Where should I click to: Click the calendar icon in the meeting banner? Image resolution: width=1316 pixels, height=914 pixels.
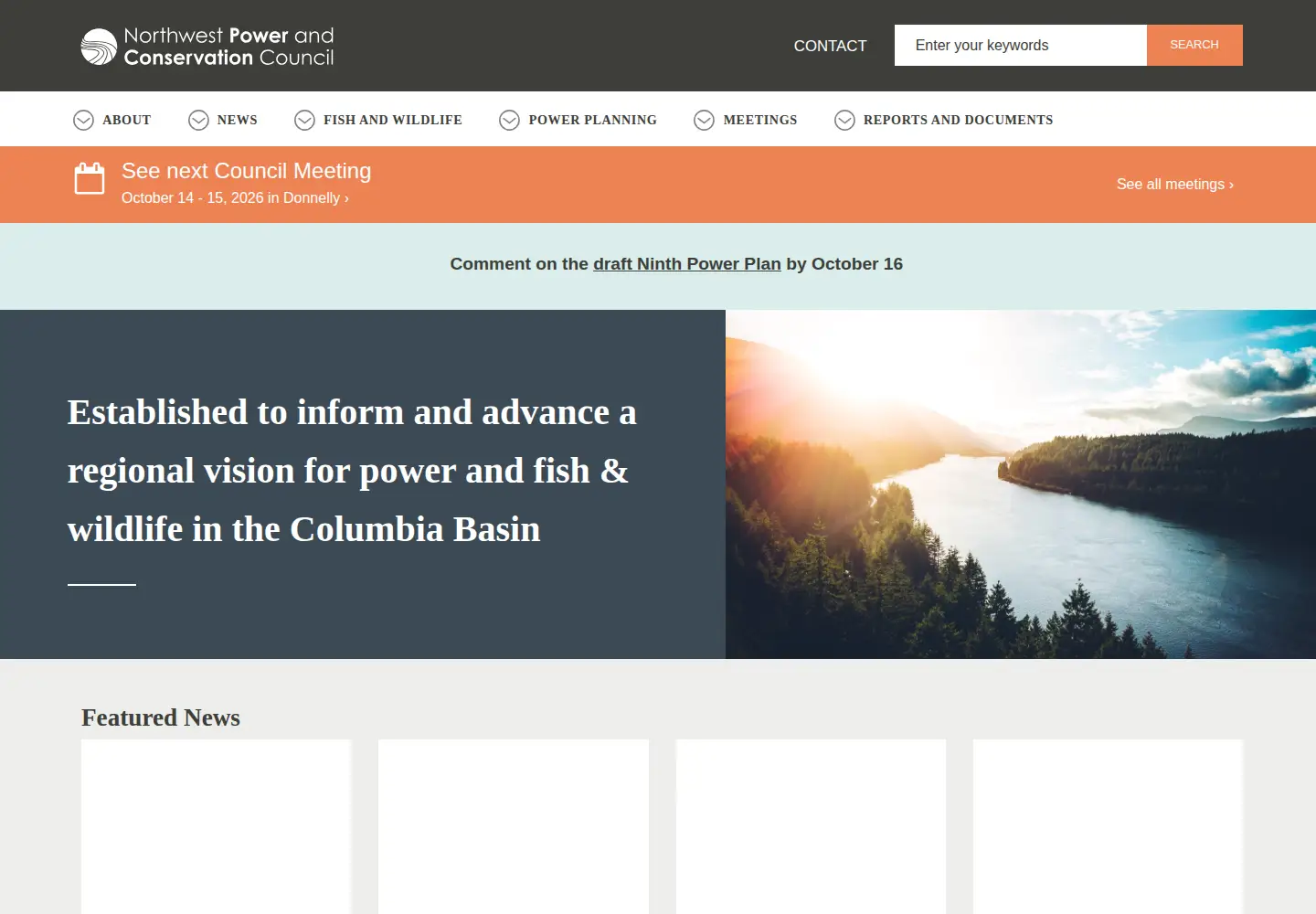[x=90, y=178]
